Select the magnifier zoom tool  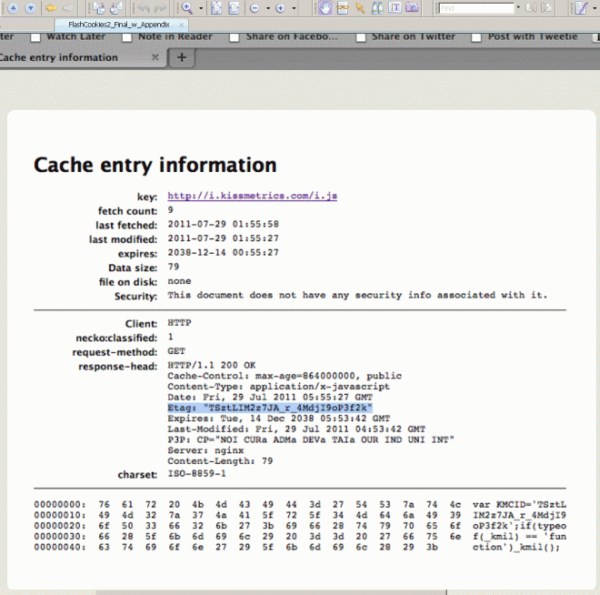tap(187, 8)
